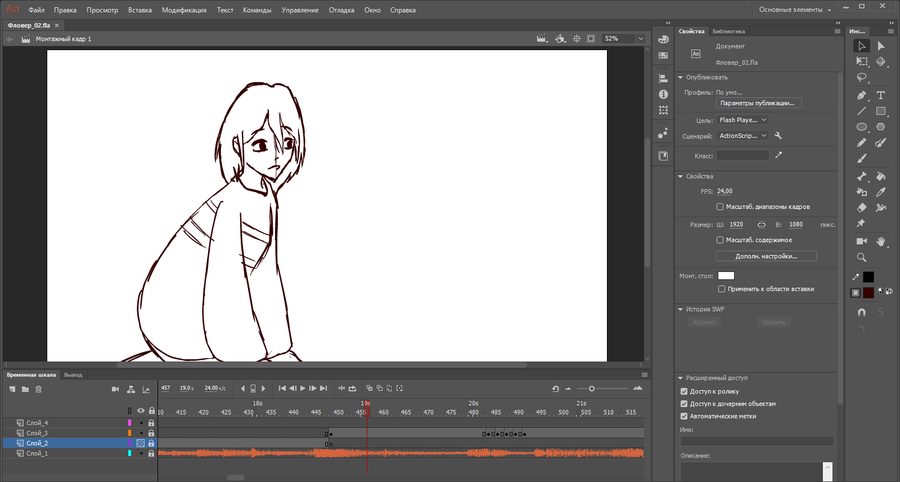Uncheck Доступ к дочерним объектам

684,404
